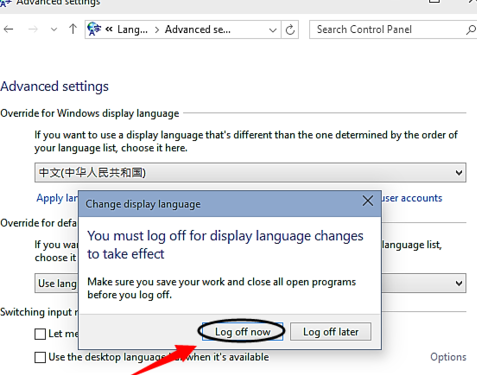Click the Advanced settings heading text
The height and width of the screenshot is (375, 477).
[54, 86]
